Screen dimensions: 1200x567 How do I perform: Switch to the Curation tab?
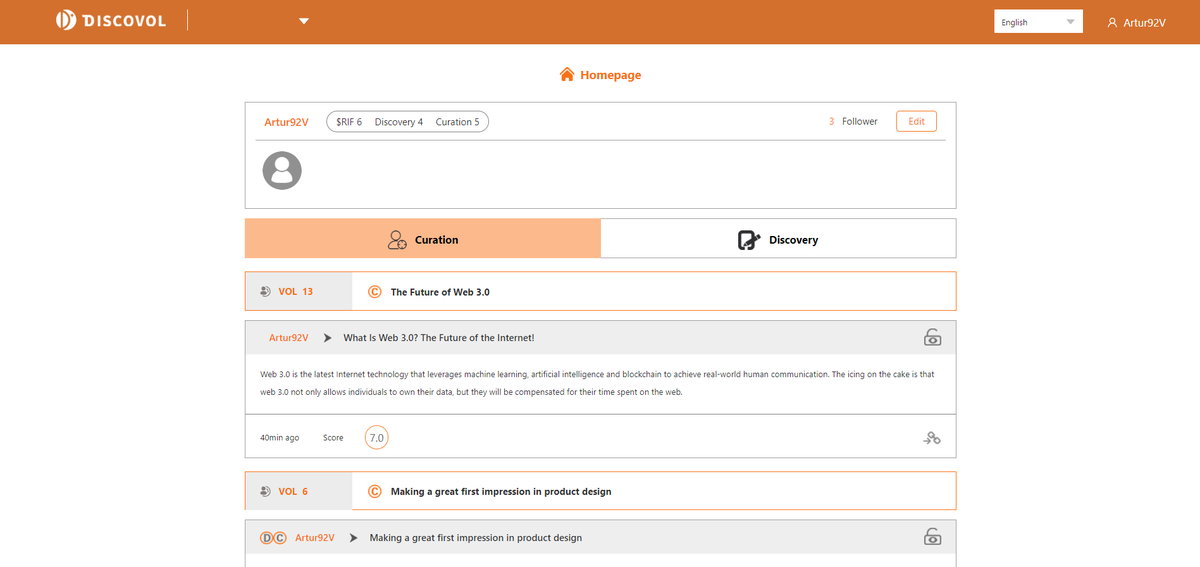pos(423,239)
